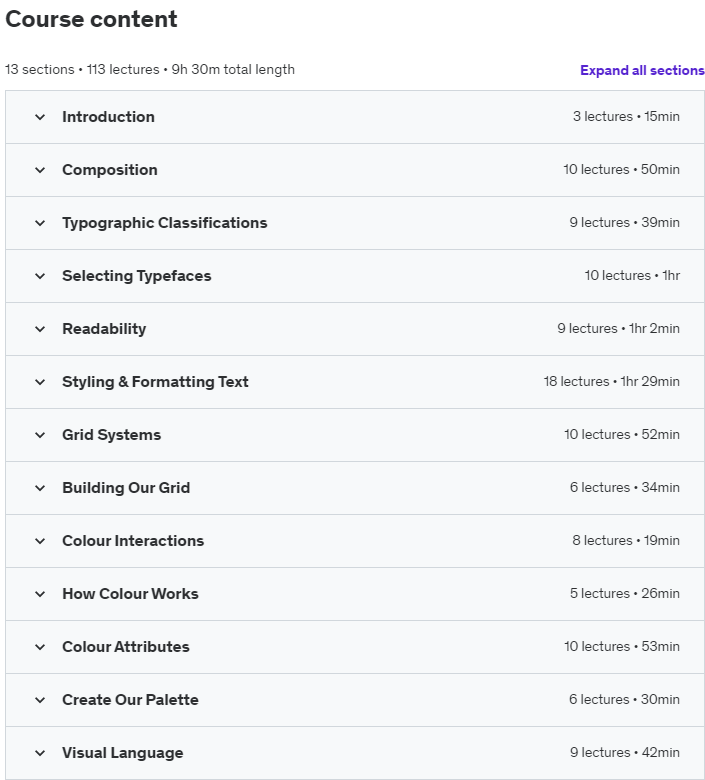The width and height of the screenshot is (705, 780).
Task: Open Building Our Grid chevron
Action: pyautogui.click(x=40, y=488)
